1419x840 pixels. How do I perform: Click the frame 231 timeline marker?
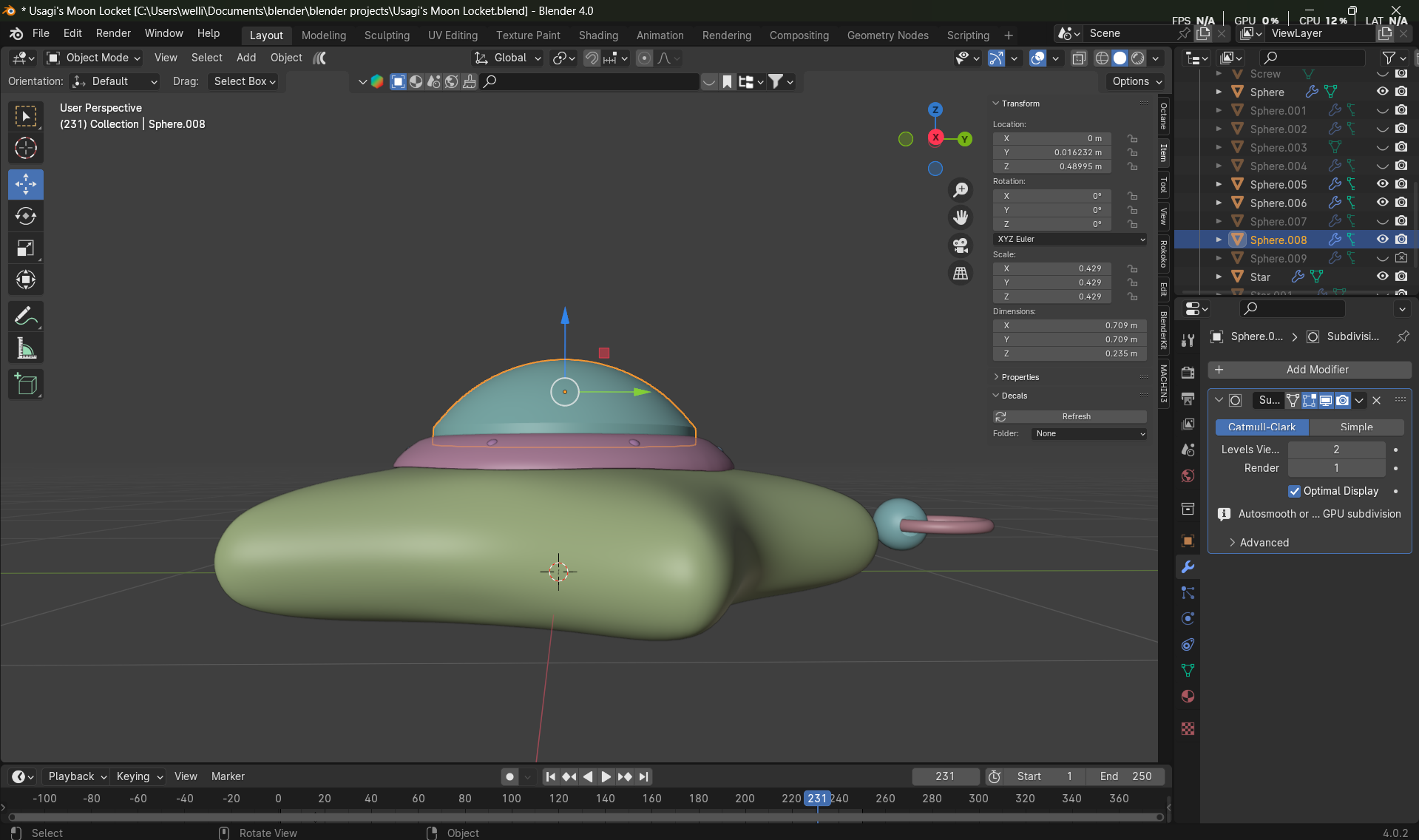click(817, 799)
